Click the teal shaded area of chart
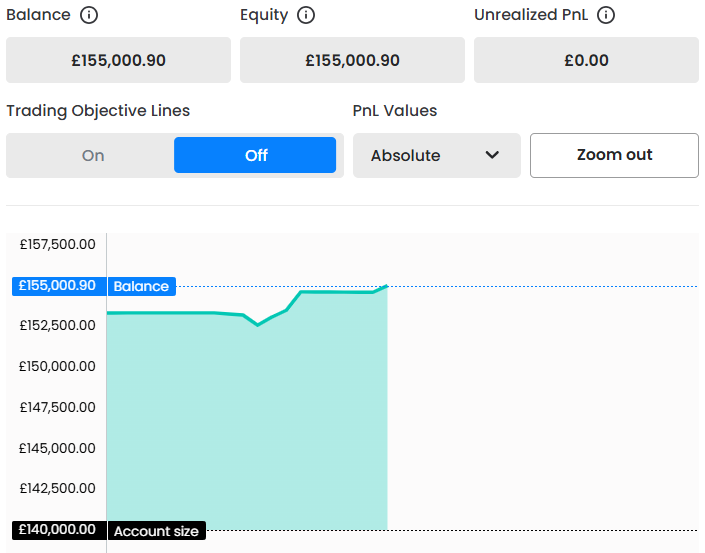The image size is (705, 553). coord(245,430)
